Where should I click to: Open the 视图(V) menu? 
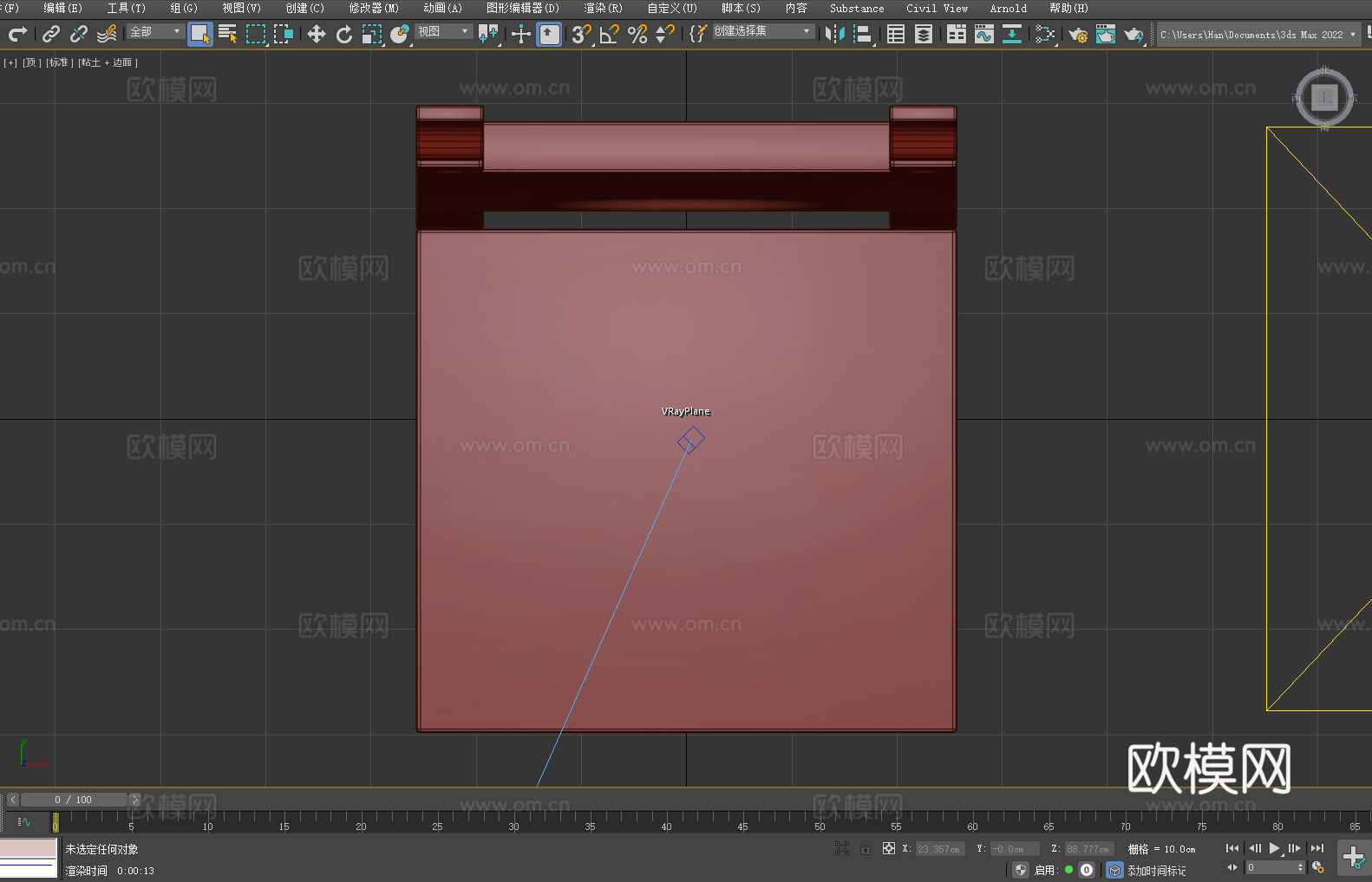pyautogui.click(x=241, y=8)
